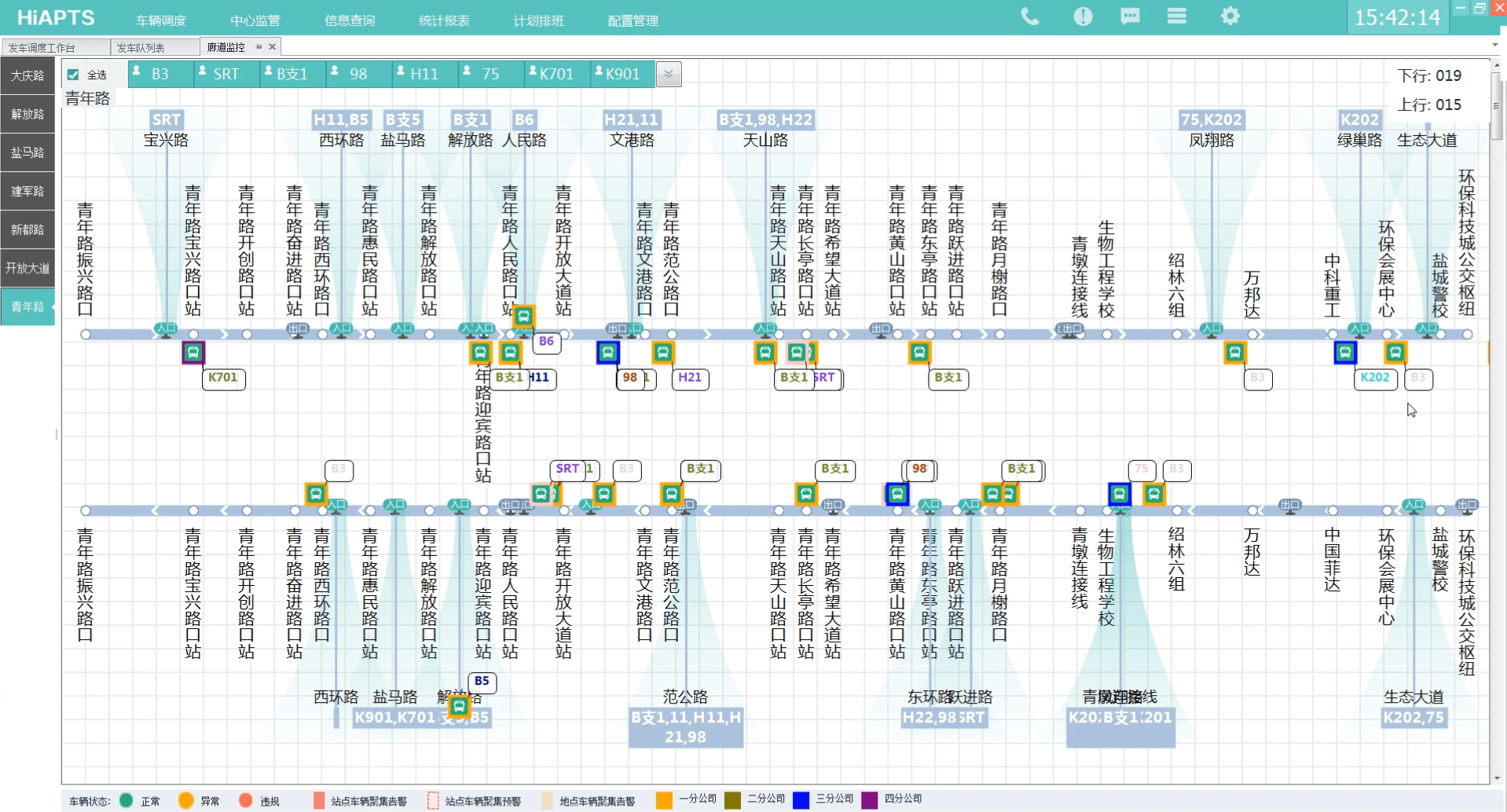Select the purple K701 bus icon

193,353
